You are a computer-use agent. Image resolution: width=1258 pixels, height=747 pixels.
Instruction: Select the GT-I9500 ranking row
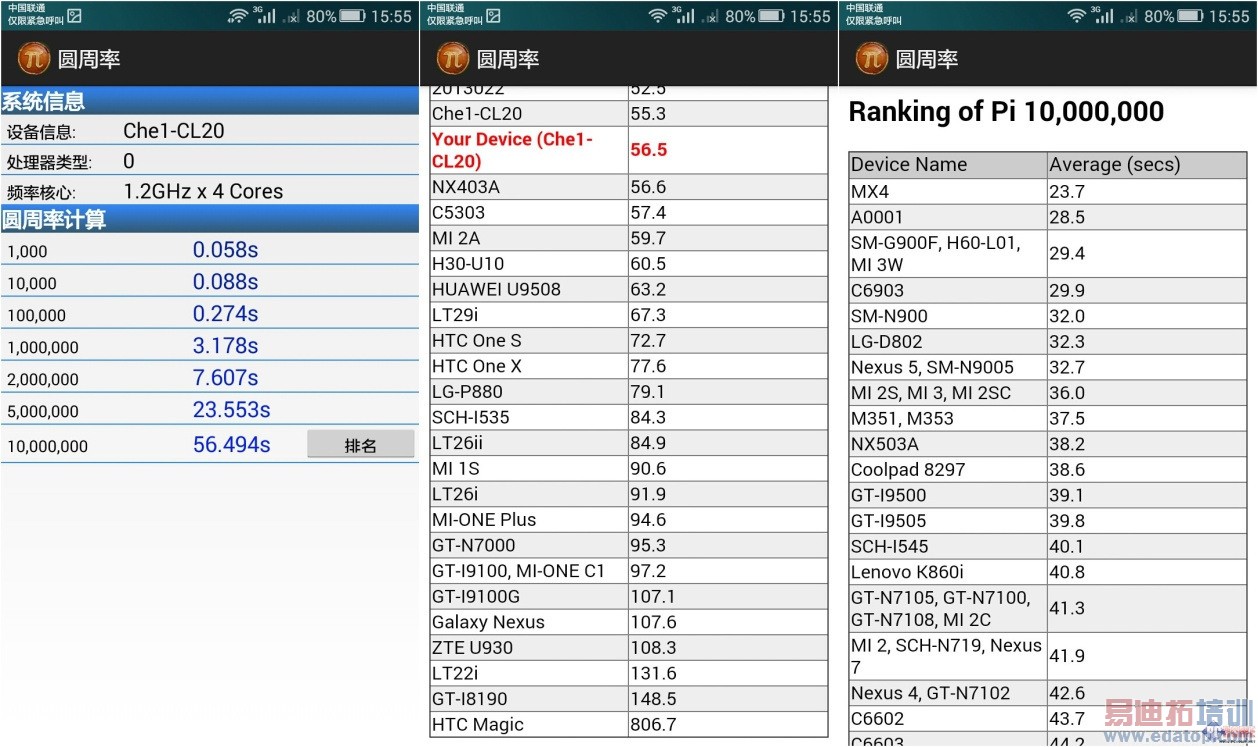click(x=1048, y=495)
